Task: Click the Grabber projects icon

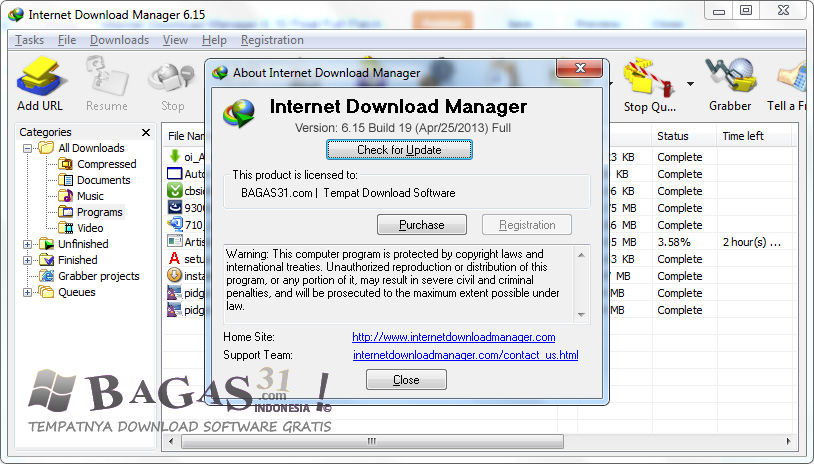Action: (x=46, y=276)
